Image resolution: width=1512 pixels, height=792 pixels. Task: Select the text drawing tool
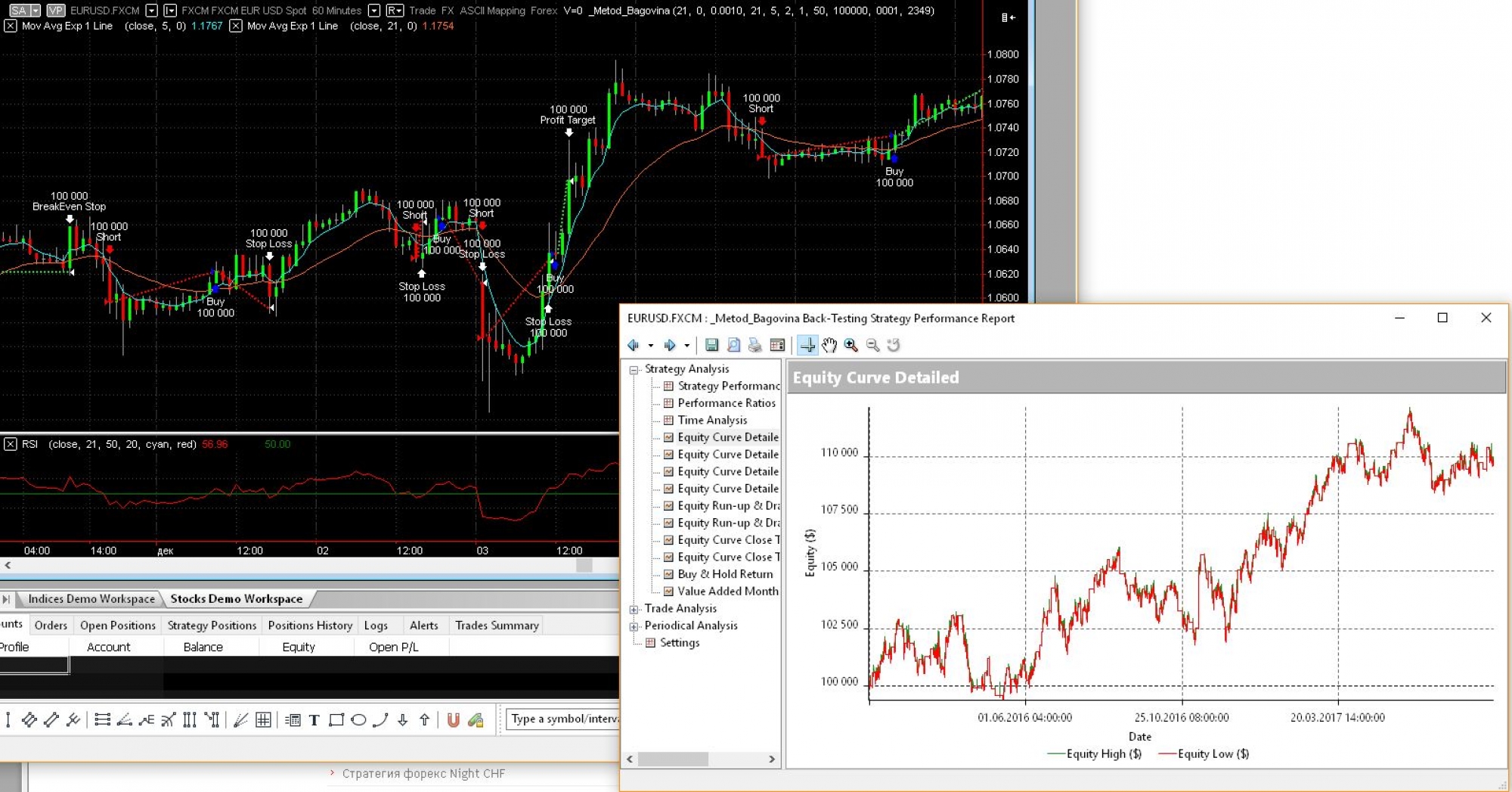point(314,720)
